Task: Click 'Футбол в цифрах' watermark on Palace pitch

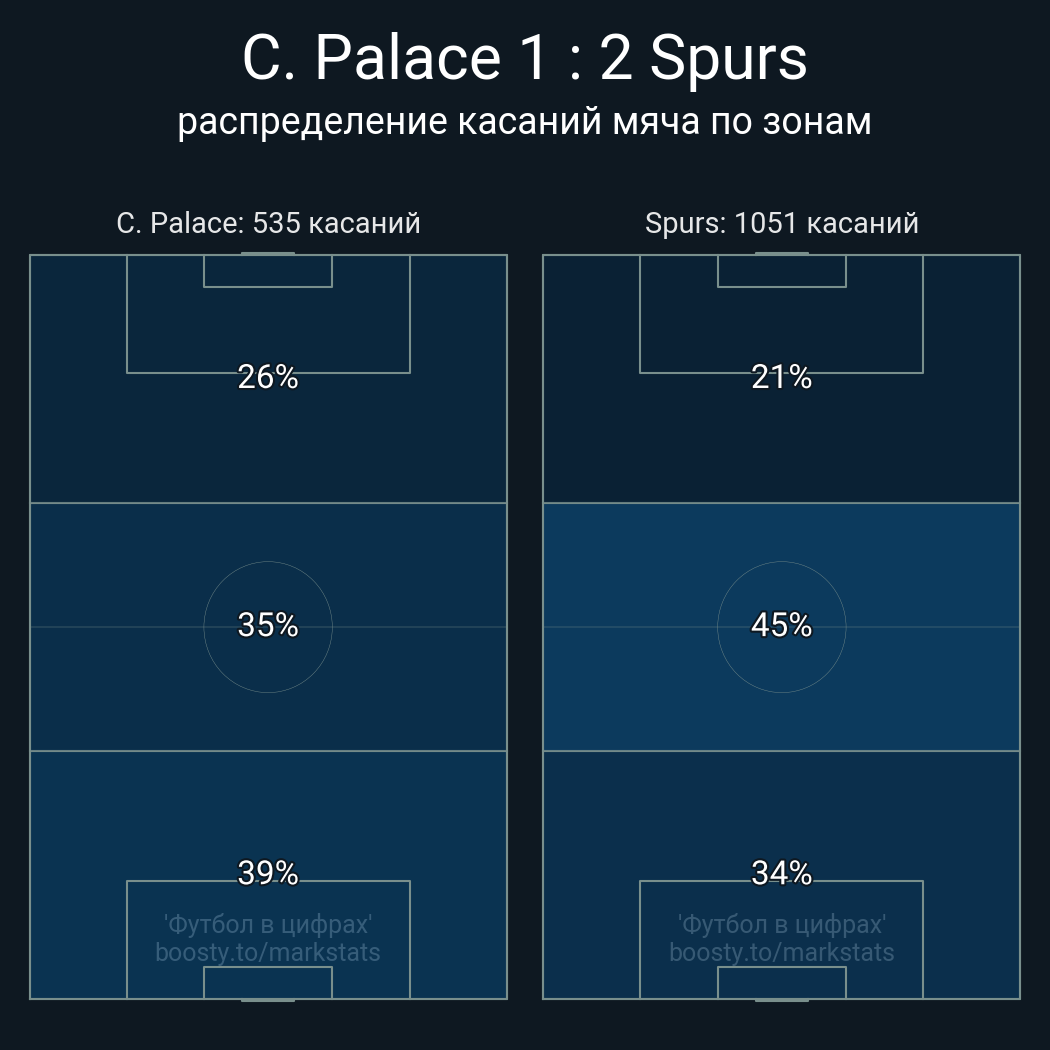Action: pyautogui.click(x=268, y=924)
